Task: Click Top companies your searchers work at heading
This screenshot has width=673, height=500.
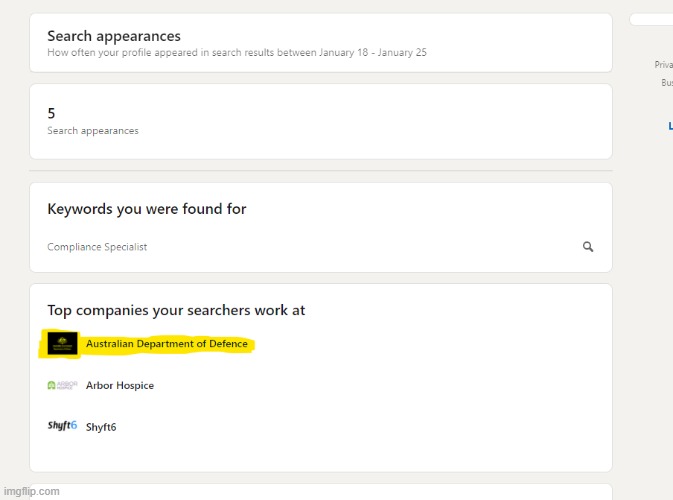Action: [176, 310]
